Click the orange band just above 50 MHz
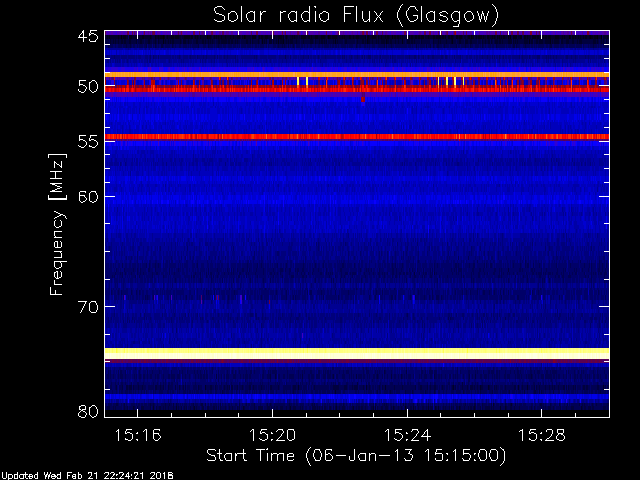The image size is (640, 480). pyautogui.click(x=357, y=75)
